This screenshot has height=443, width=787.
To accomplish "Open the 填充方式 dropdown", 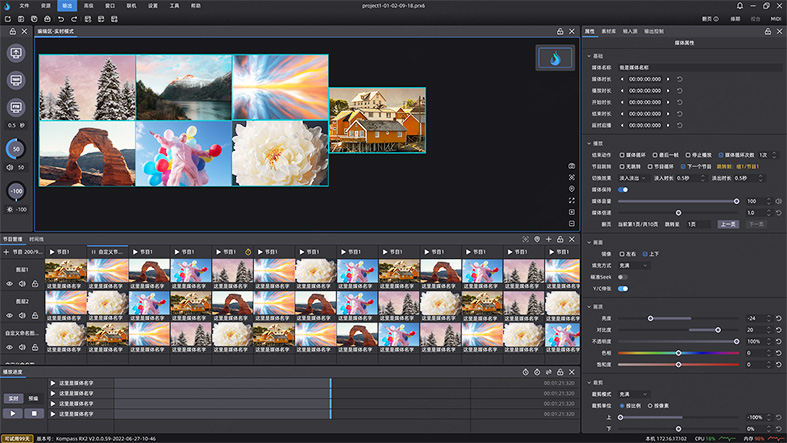I will 634,266.
